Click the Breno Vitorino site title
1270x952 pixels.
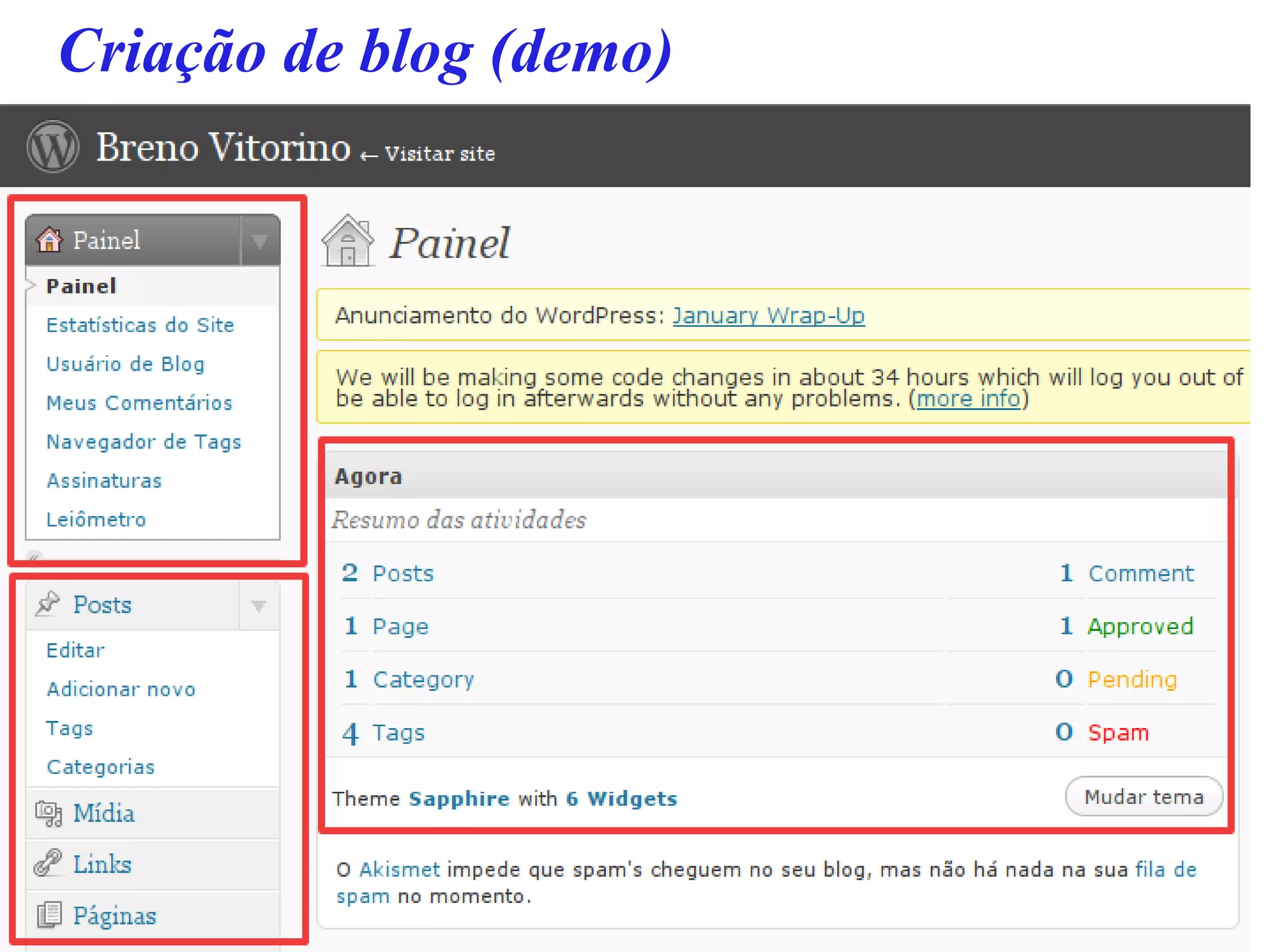pyautogui.click(x=223, y=147)
